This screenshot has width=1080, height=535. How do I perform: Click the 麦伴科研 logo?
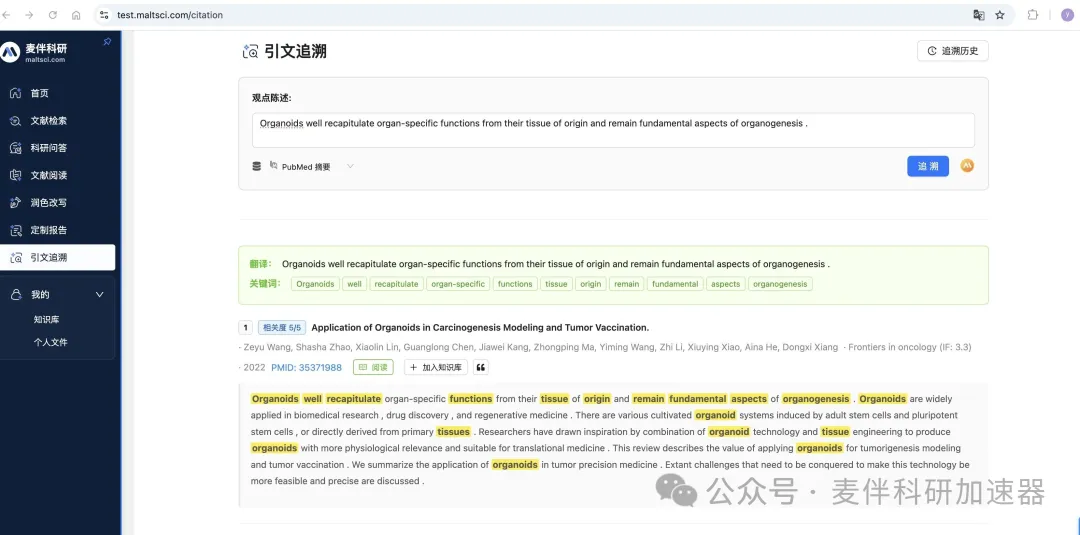(40, 53)
